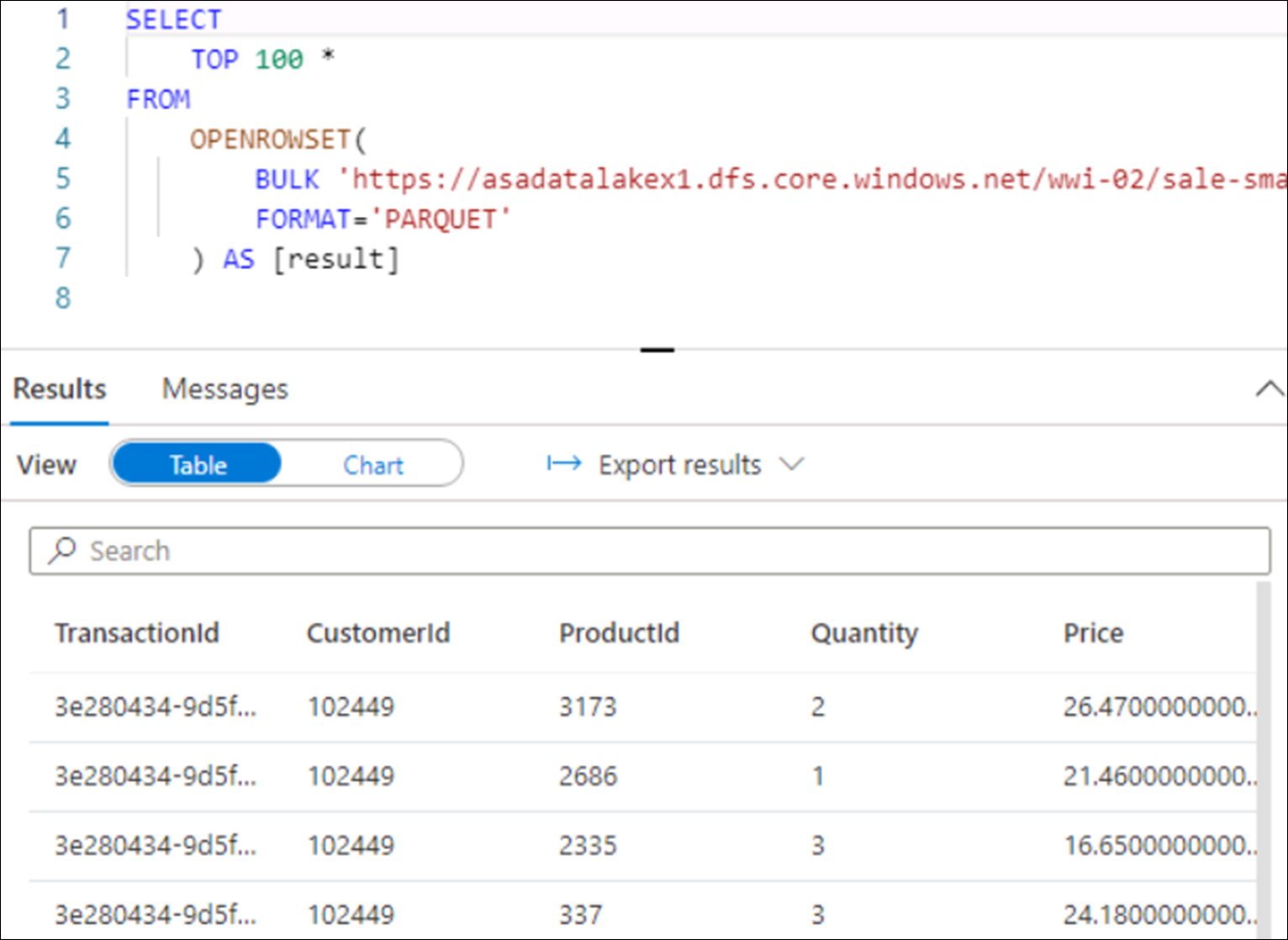Click the results Search field
The width and height of the screenshot is (1288, 940).
(649, 552)
